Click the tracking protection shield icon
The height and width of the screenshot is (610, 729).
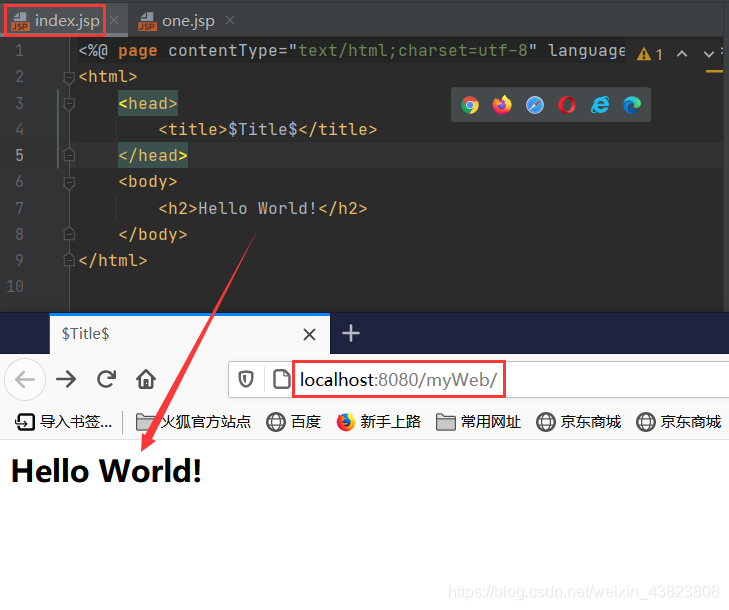(246, 379)
